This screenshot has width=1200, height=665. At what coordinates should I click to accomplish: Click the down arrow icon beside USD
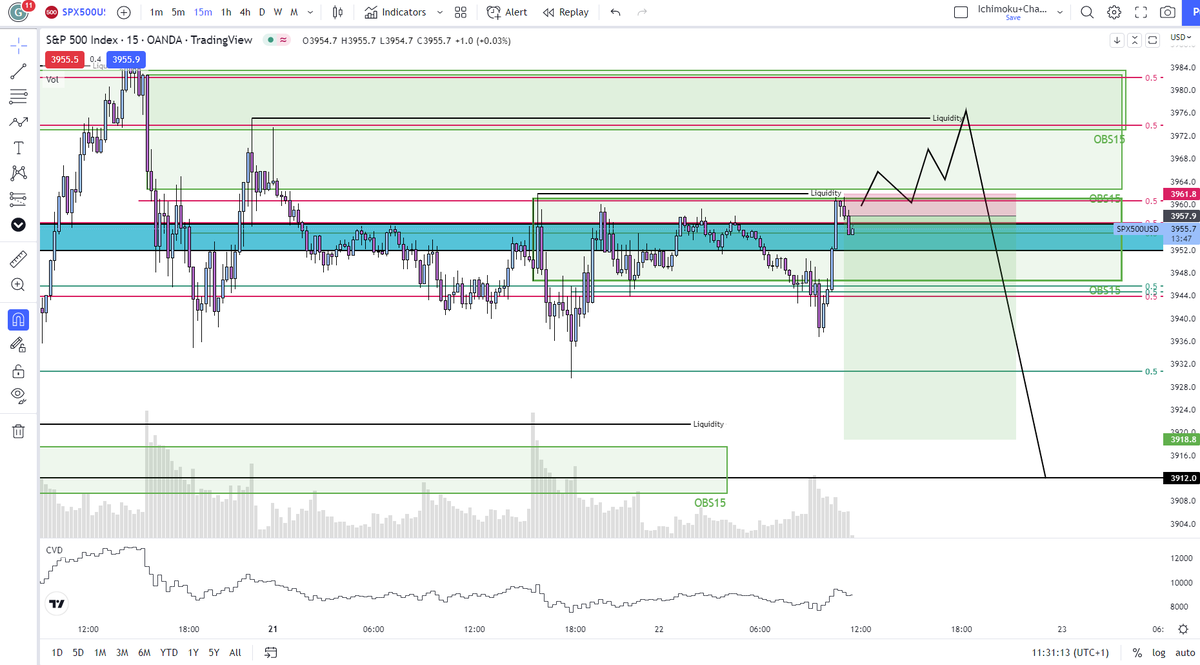tap(1117, 41)
